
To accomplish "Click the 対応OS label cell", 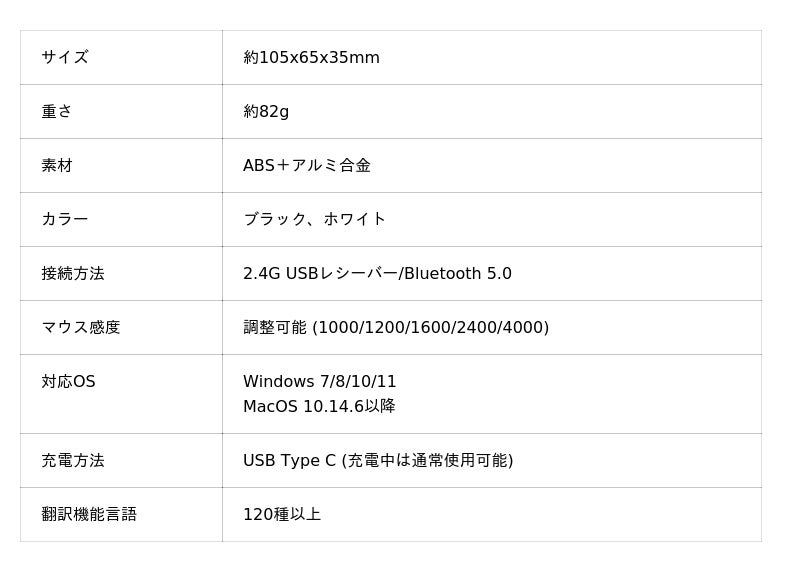I will (68, 381).
